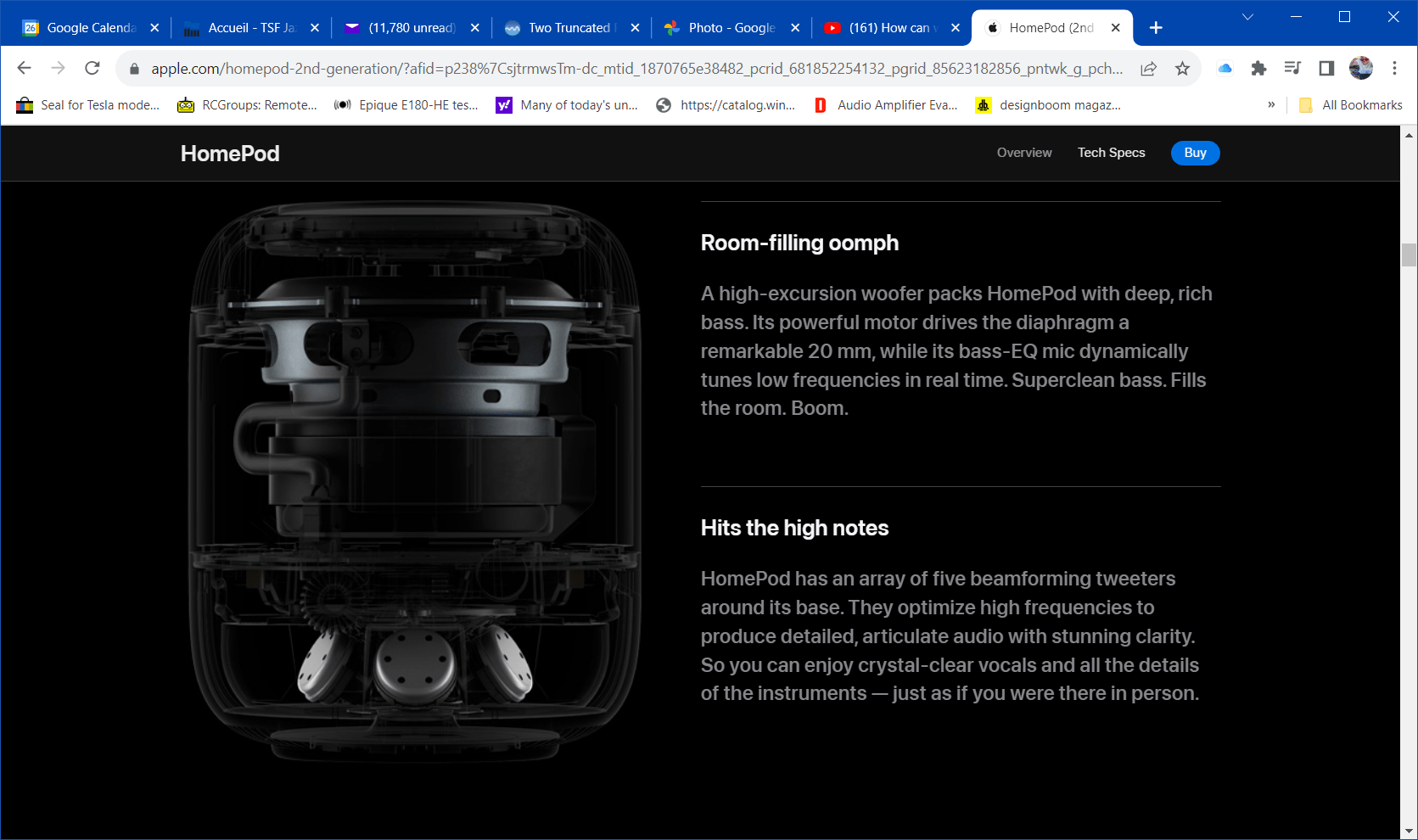Screen dimensions: 1418x840
Task: Click the scrollbar up arrow
Action: point(1409,135)
